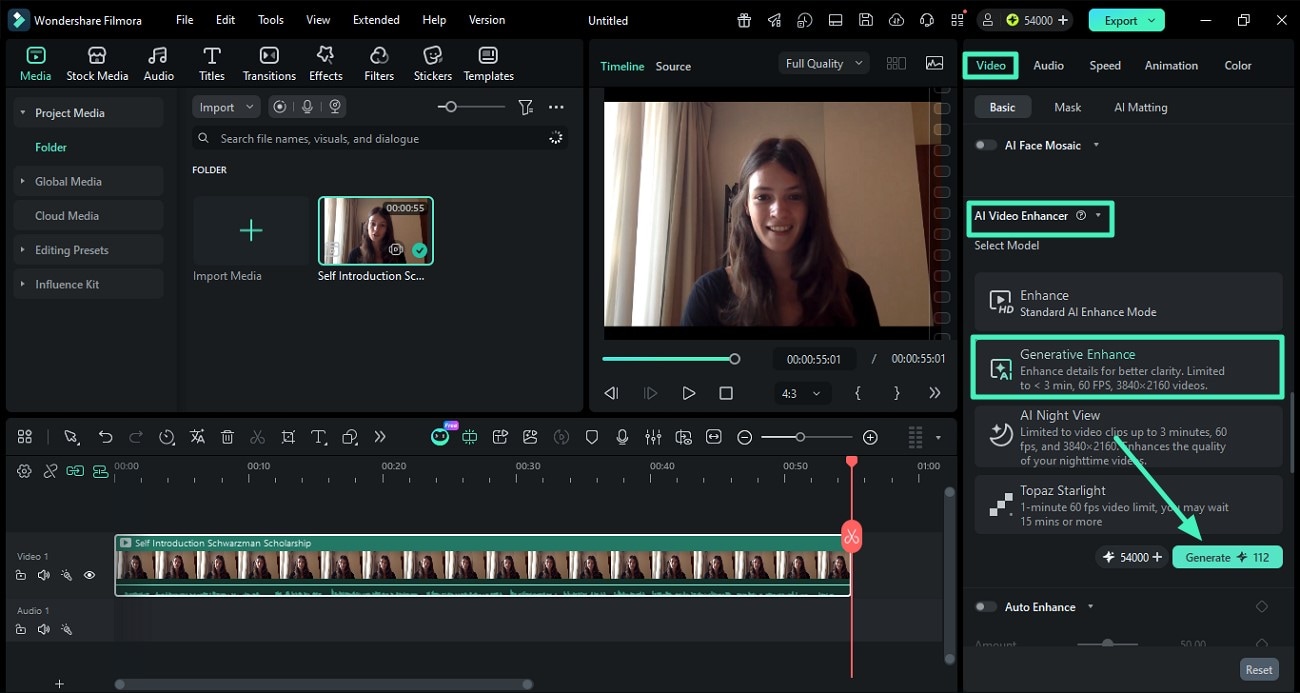Switch to the Color tab
Screen dimensions: 1300x693
pyautogui.click(x=1237, y=65)
